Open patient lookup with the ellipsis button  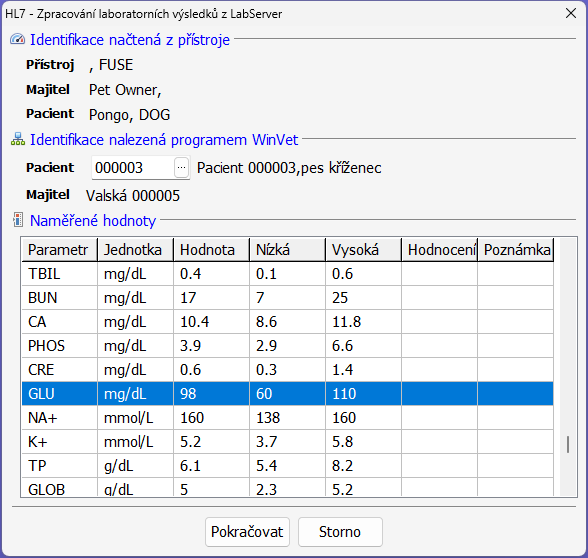click(x=182, y=167)
